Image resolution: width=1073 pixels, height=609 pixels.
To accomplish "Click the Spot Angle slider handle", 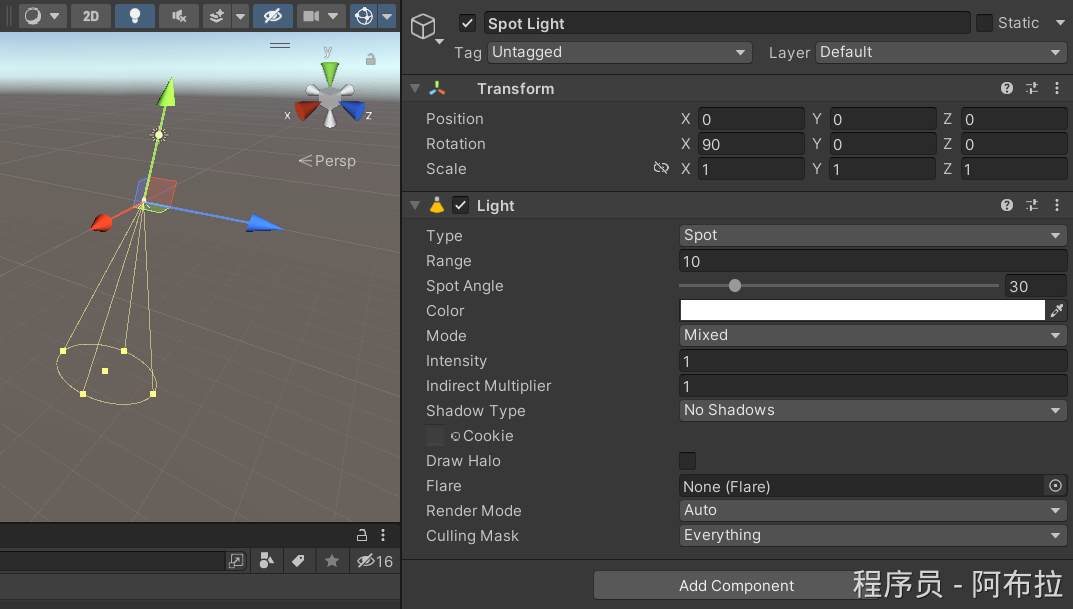I will pos(735,286).
